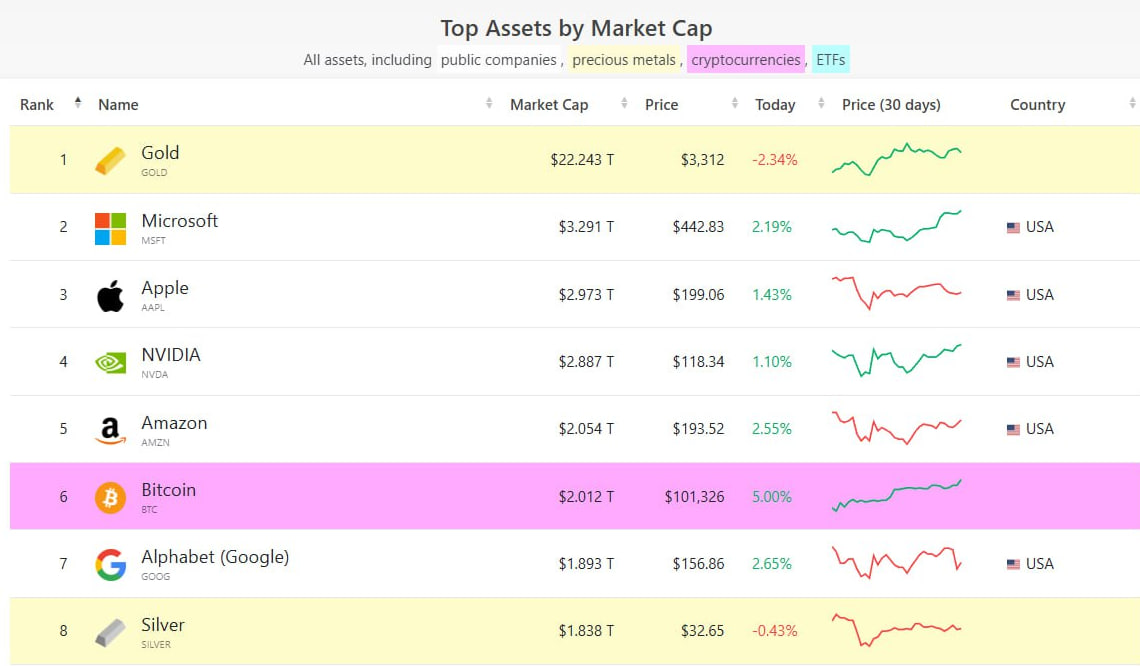Sort by Today column header
The height and width of the screenshot is (666, 1140).
[x=775, y=105]
